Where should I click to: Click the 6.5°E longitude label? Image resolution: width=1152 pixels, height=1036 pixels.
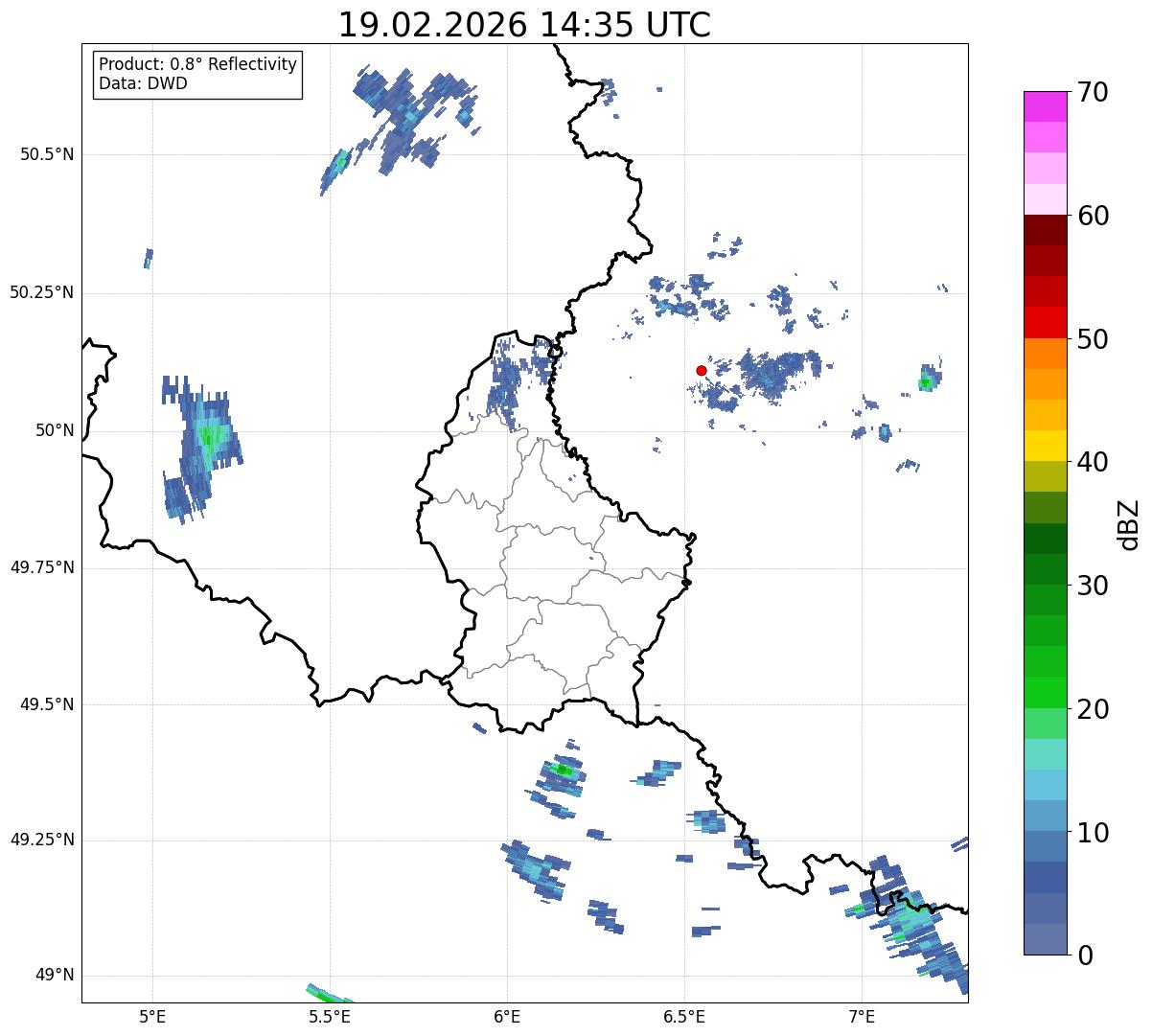[684, 1016]
